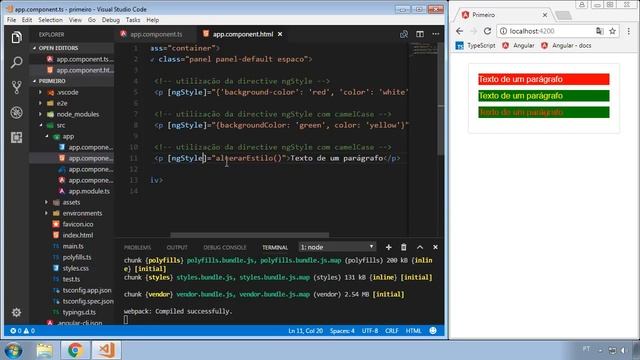Switch to app.component.ts editor tab
Screen dimensions: 640x360
coord(156,34)
